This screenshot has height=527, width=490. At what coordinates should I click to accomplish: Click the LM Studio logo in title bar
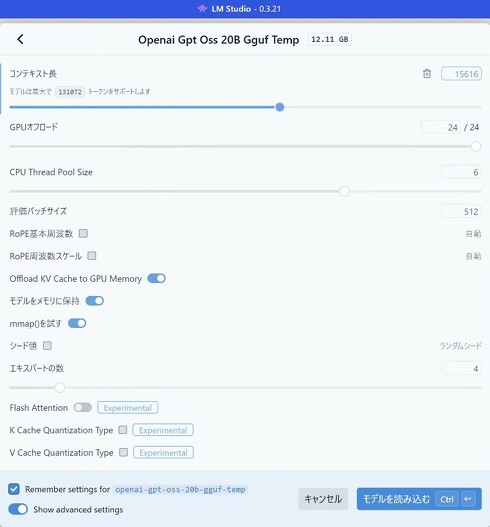click(202, 8)
